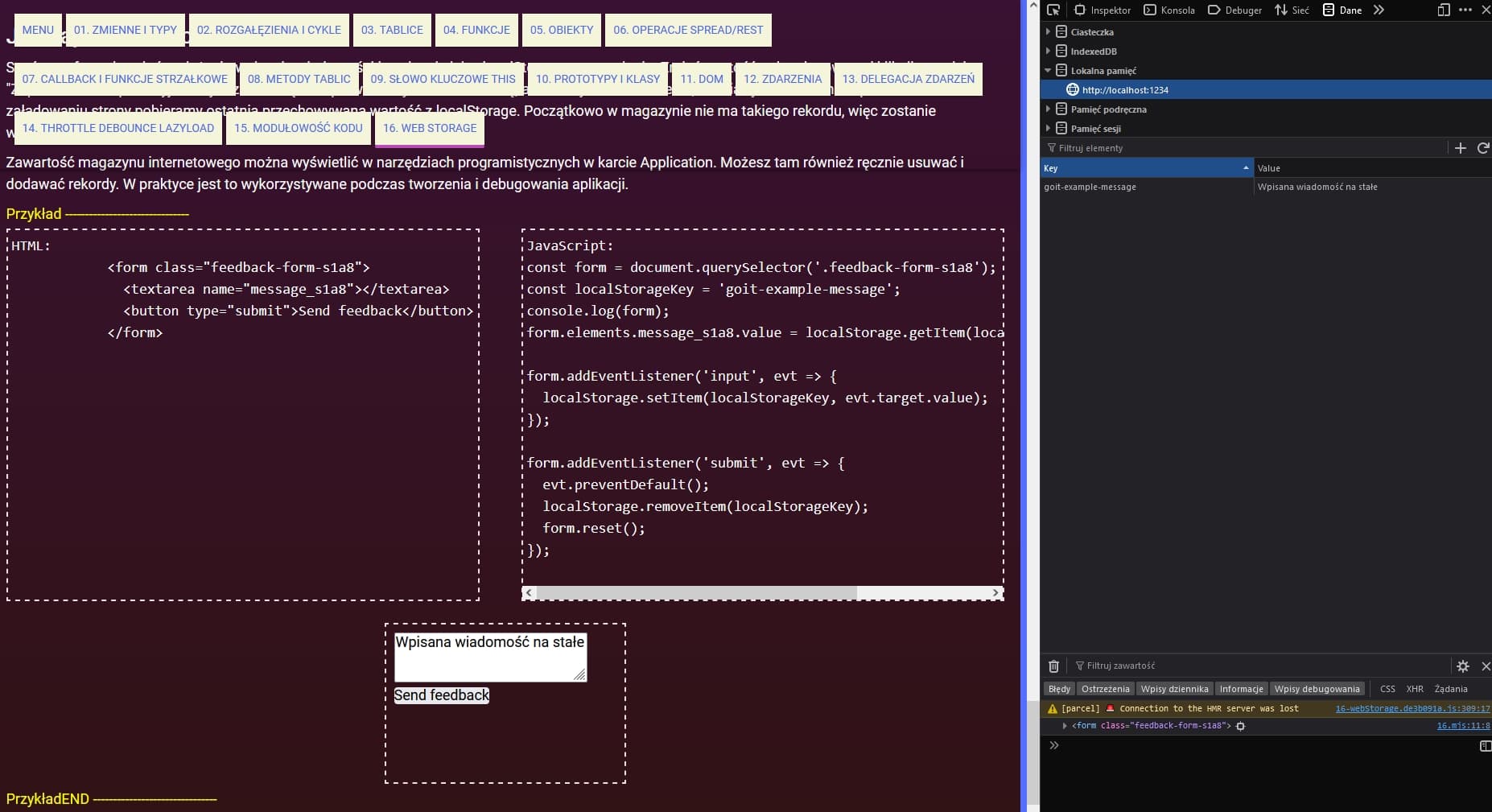The height and width of the screenshot is (812, 1492).
Task: Expand the Ciasteczka storage tree
Action: tap(1048, 32)
